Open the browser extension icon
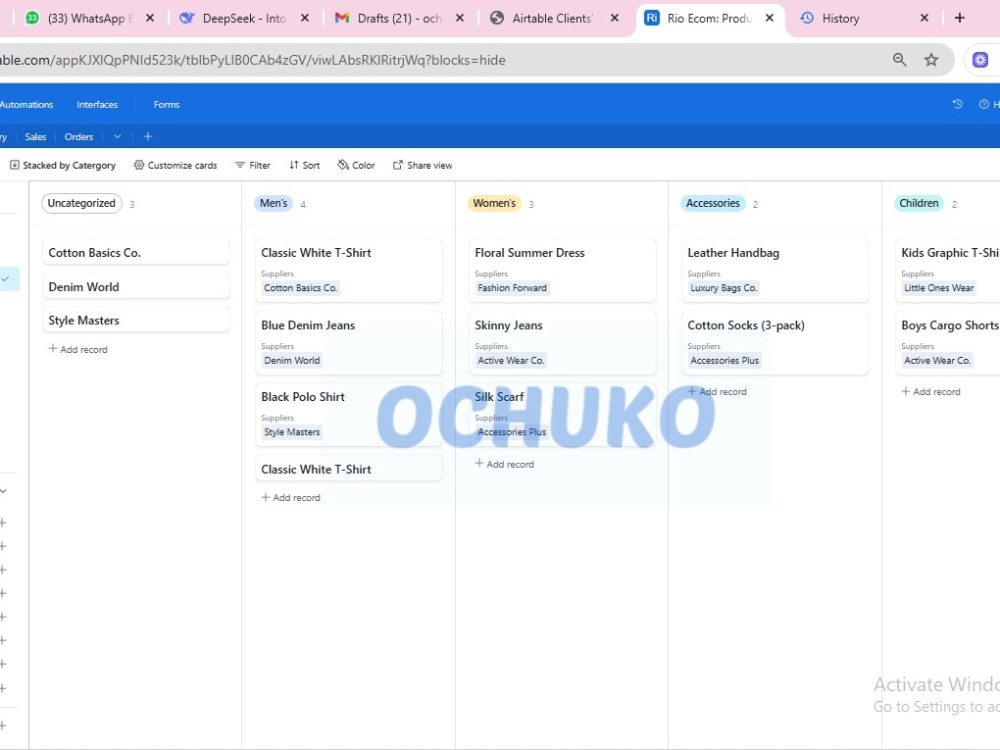1000x750 pixels. click(x=980, y=60)
